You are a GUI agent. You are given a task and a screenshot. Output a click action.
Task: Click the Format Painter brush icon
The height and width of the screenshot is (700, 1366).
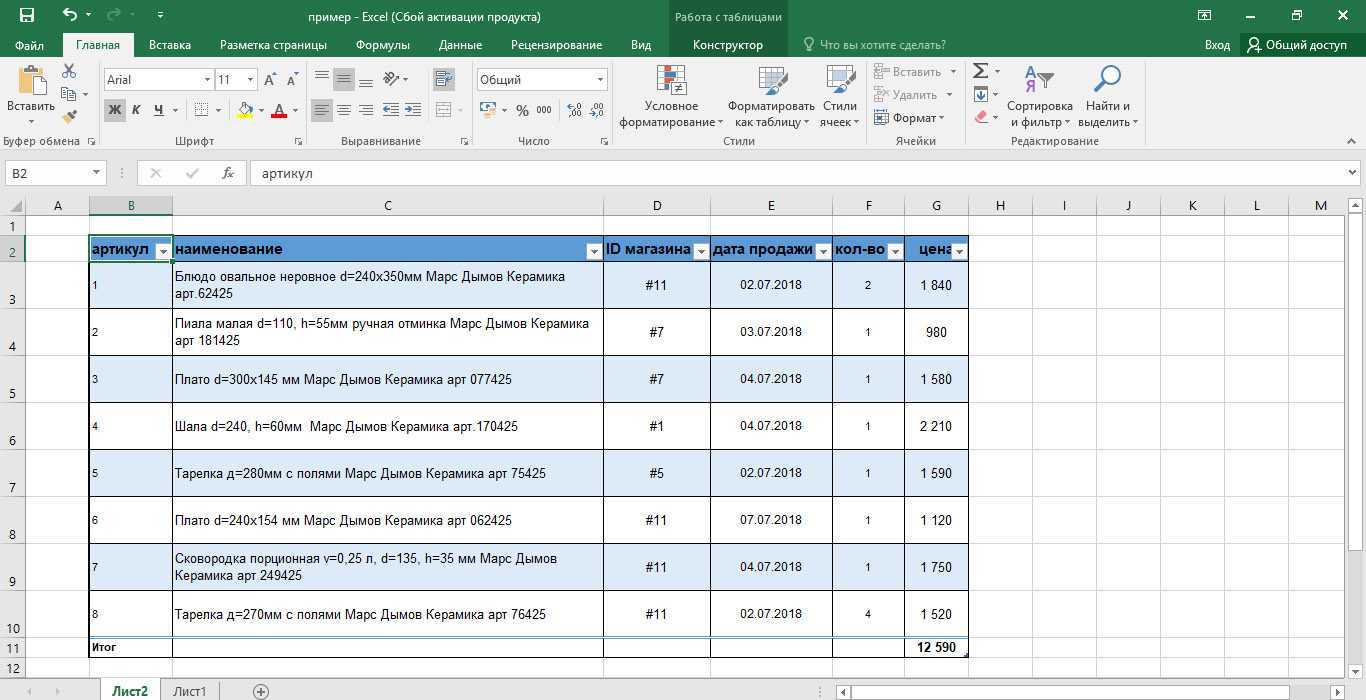tap(69, 116)
